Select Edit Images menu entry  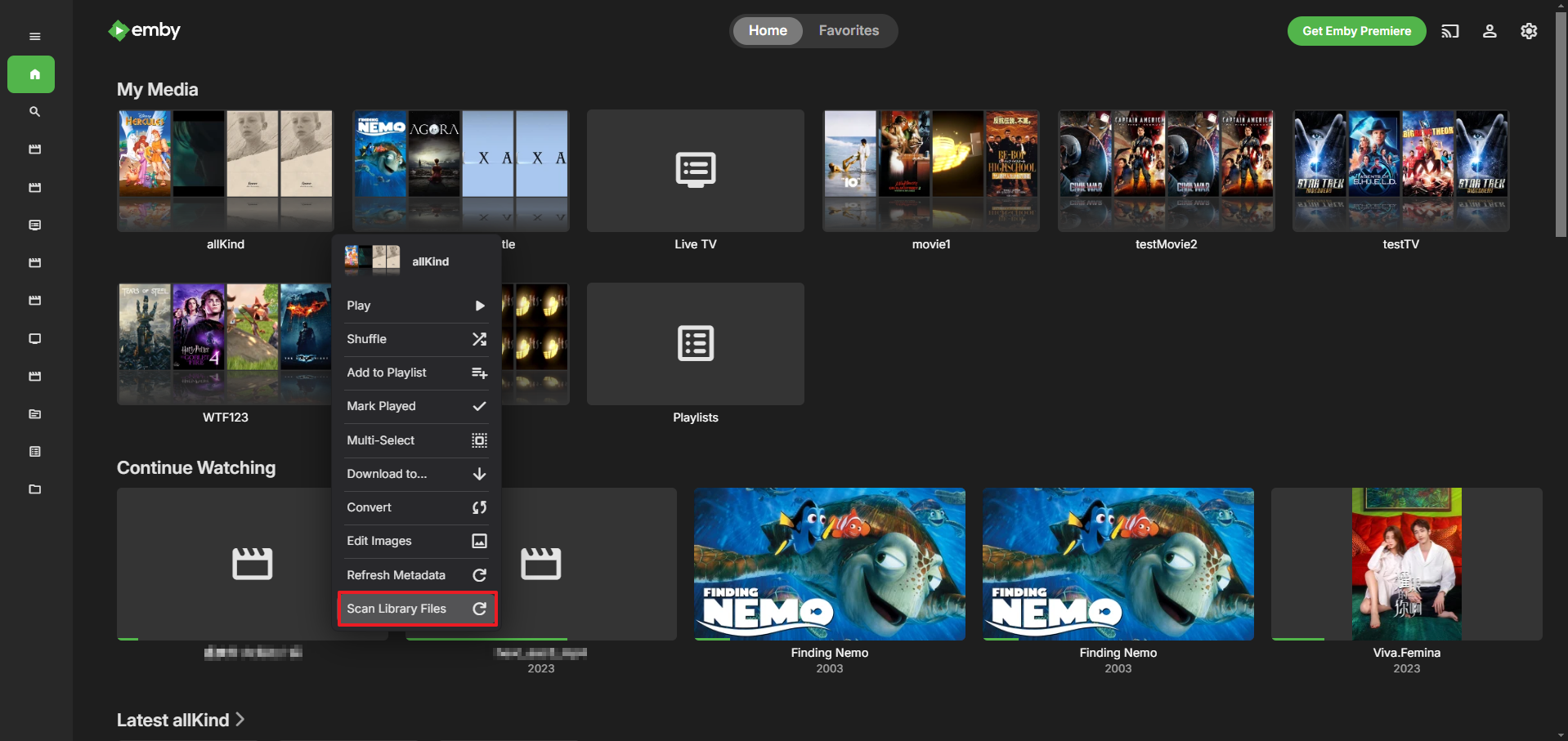(x=416, y=541)
